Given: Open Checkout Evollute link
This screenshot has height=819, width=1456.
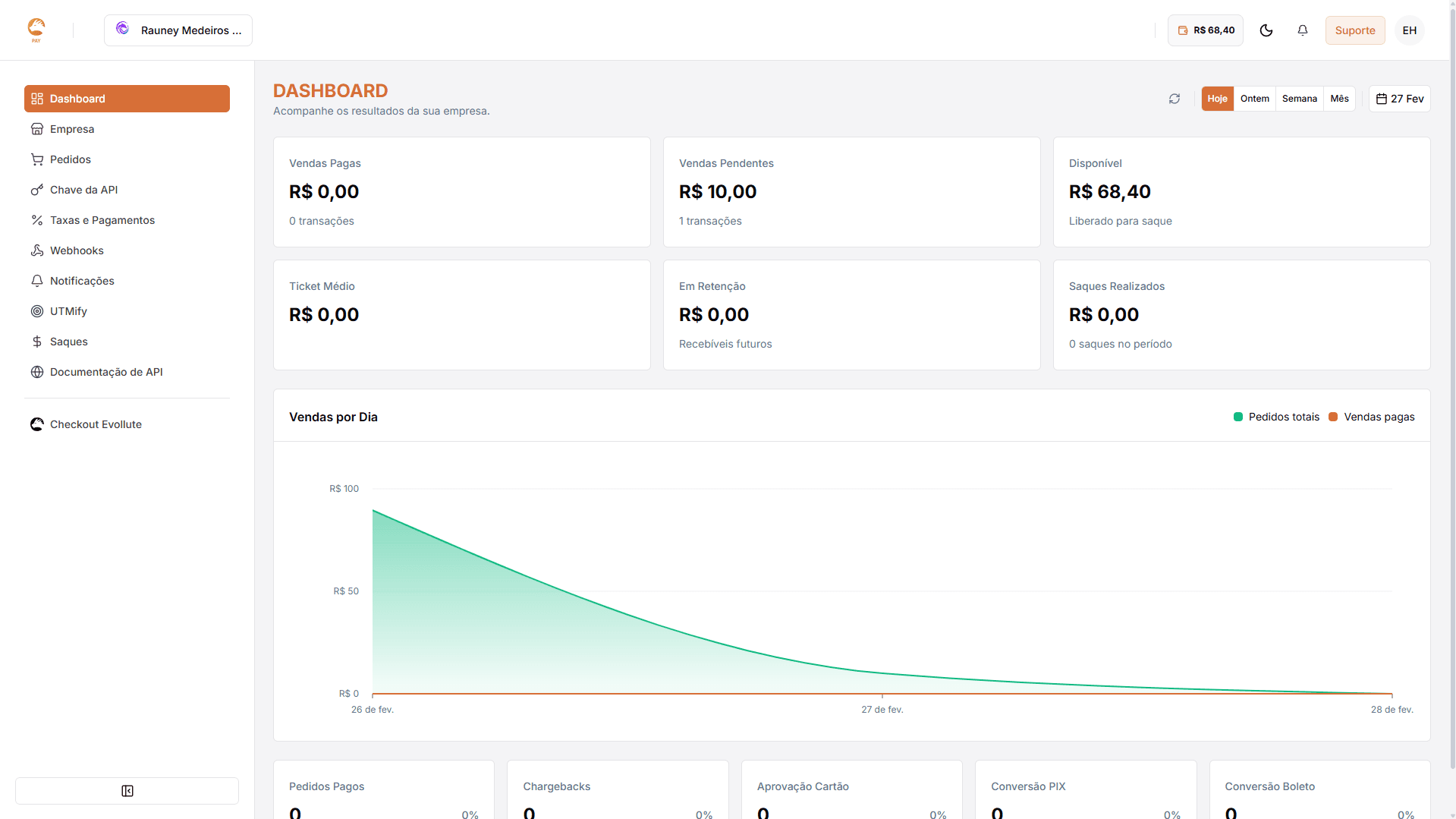Looking at the screenshot, I should click(127, 424).
